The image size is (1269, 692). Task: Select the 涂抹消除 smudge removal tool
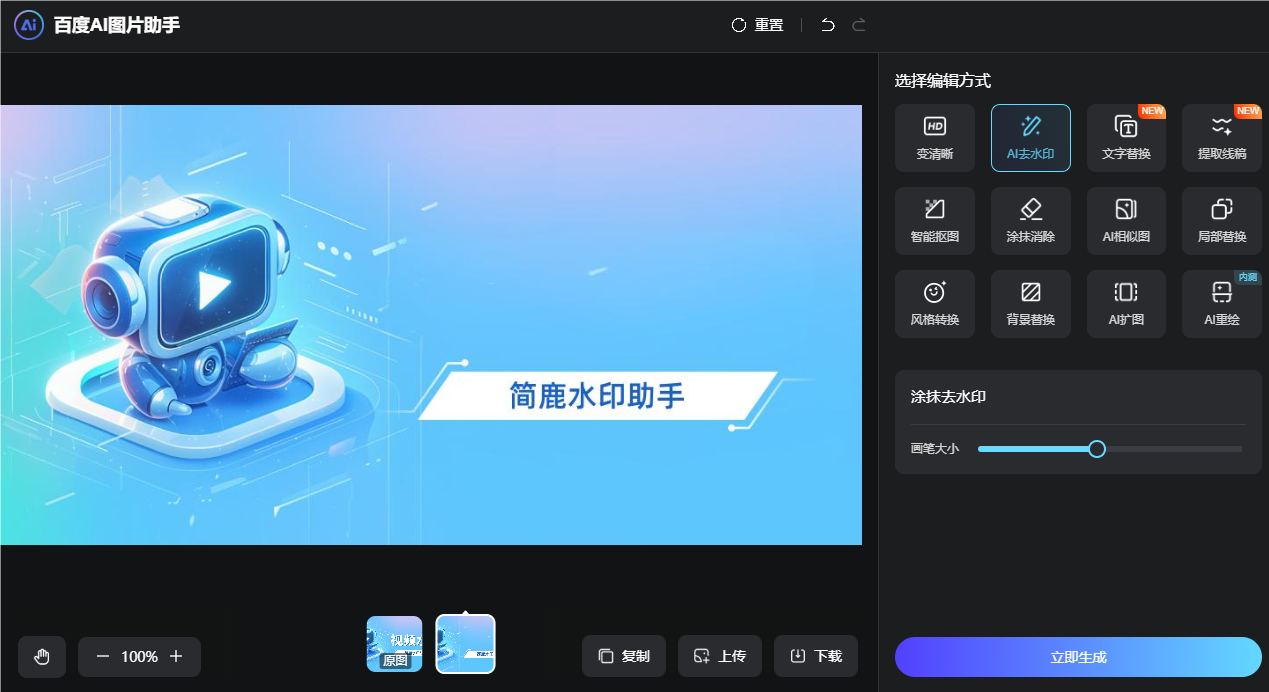(x=1030, y=220)
